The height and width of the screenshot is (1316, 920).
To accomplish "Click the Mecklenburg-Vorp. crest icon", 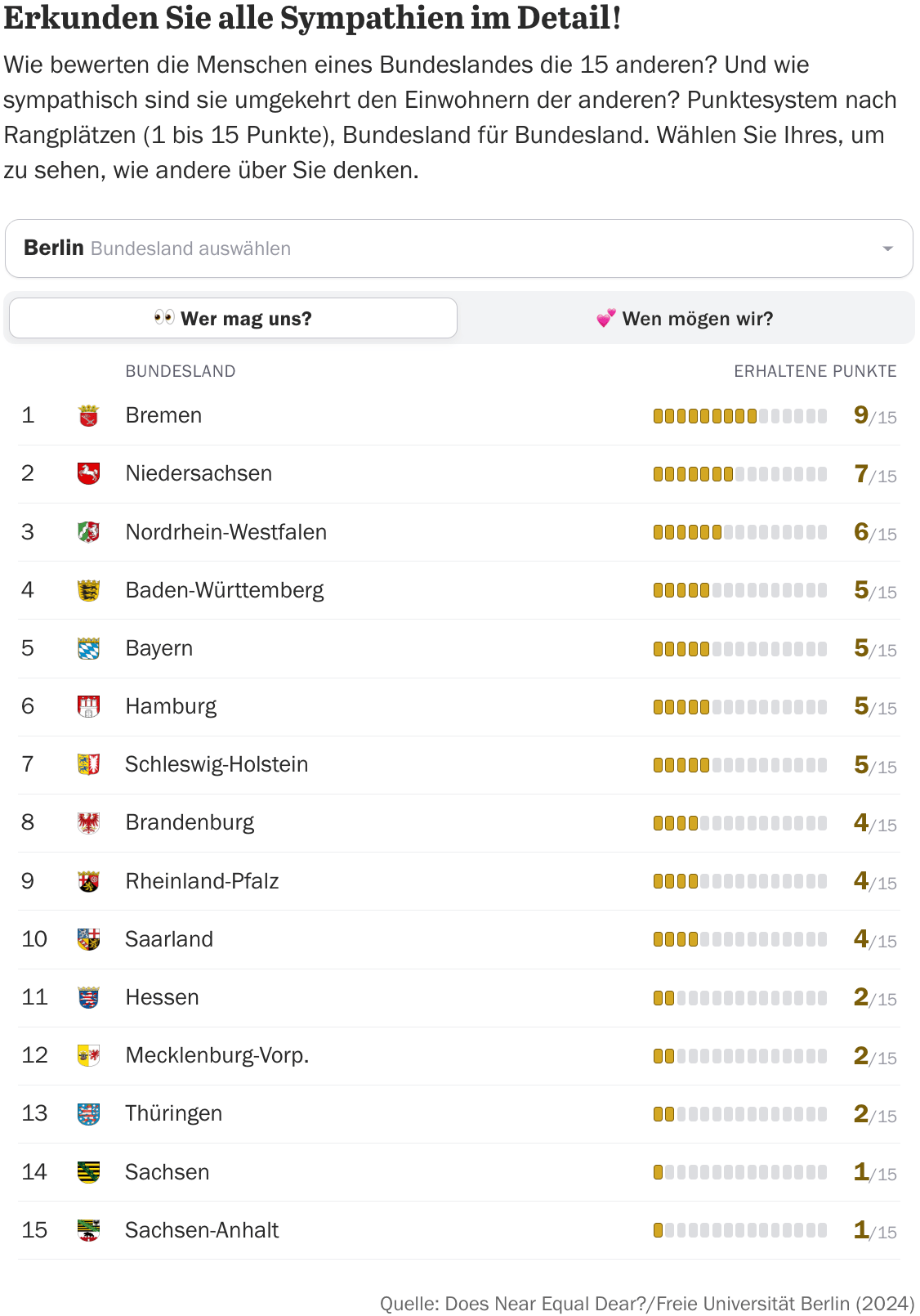I will (88, 1055).
